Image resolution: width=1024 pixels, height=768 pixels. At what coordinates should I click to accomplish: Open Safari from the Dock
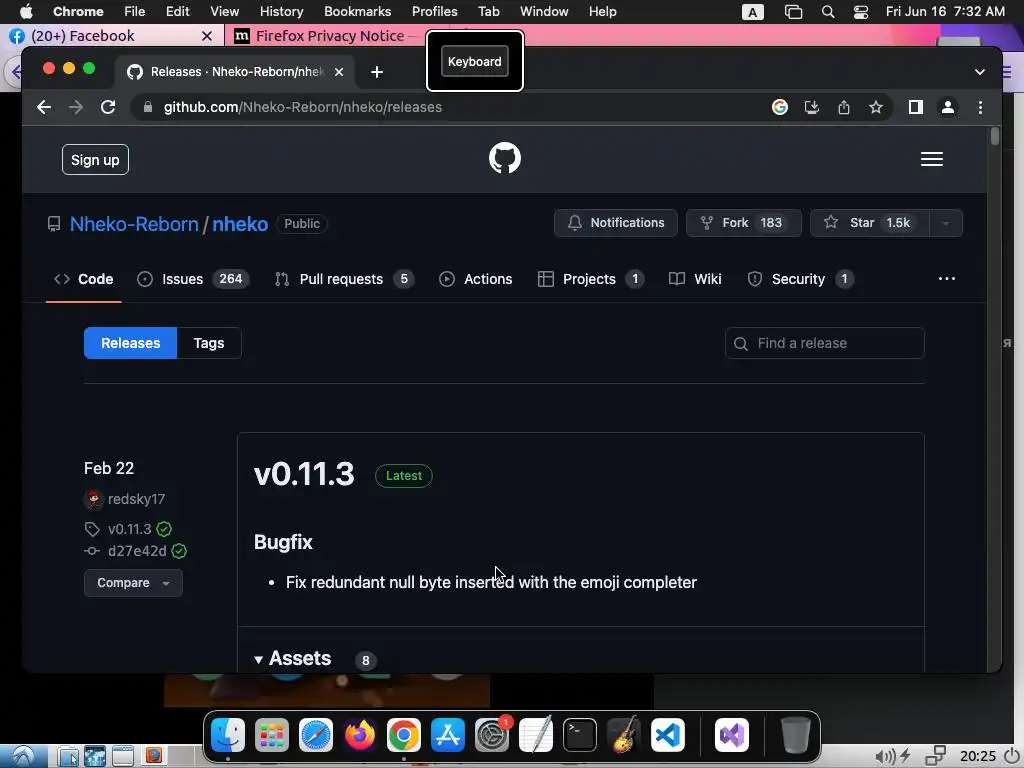click(x=315, y=735)
